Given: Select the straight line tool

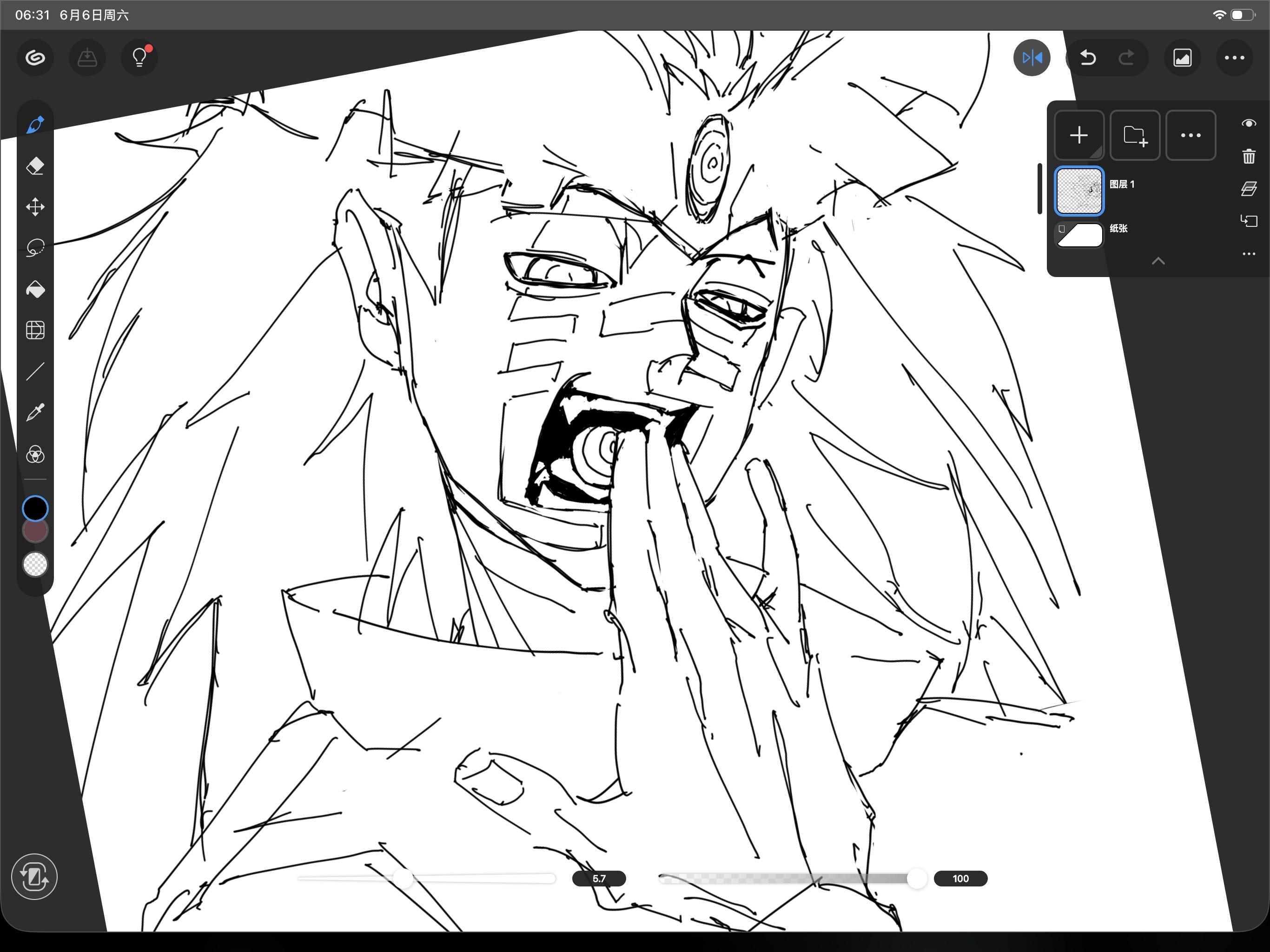Looking at the screenshot, I should pos(35,371).
